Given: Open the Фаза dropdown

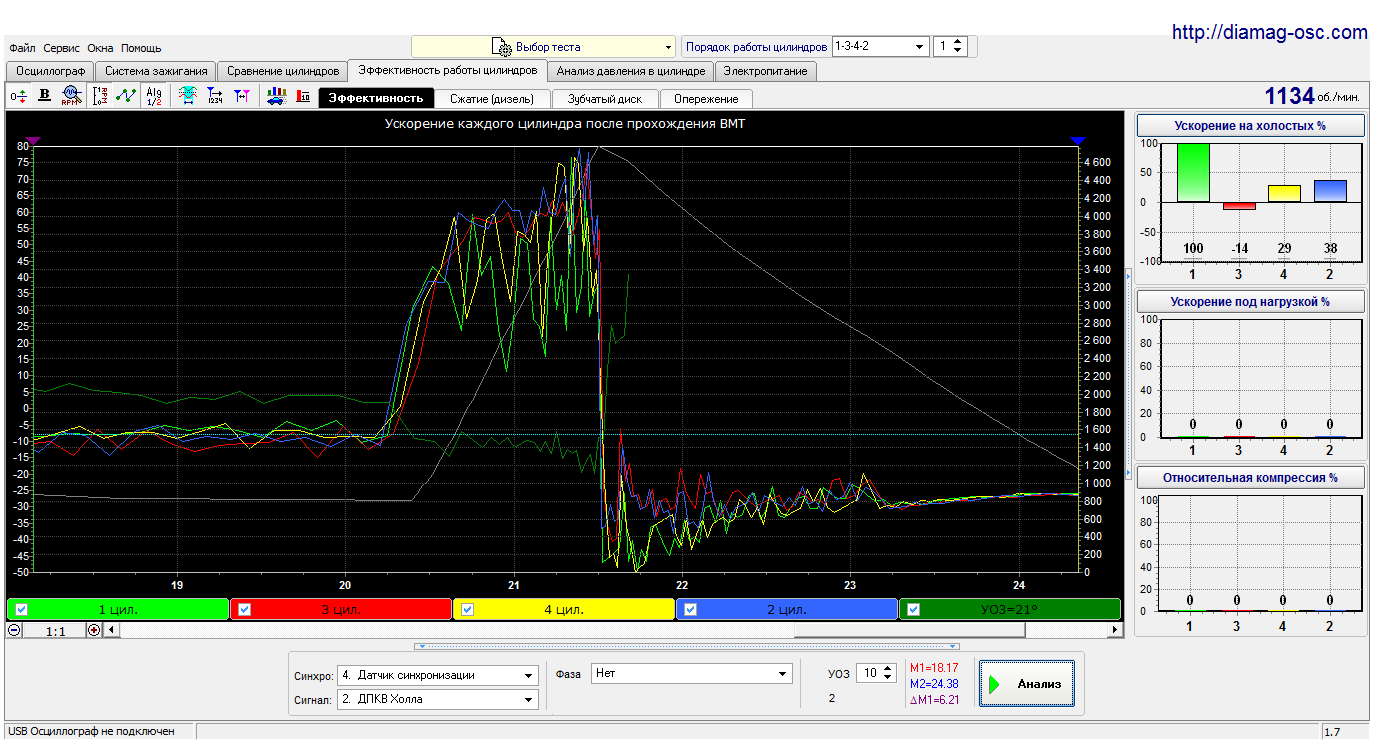Looking at the screenshot, I should 692,674.
